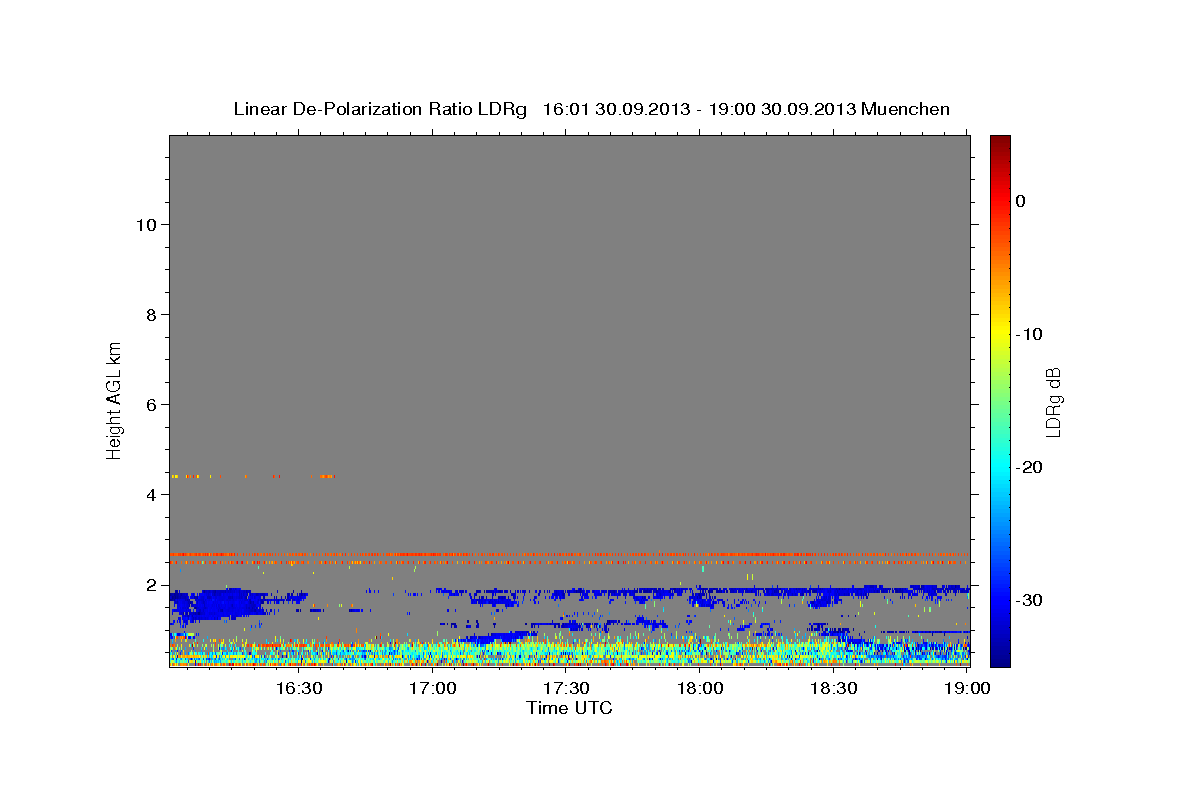The width and height of the screenshot is (1200, 800).
Task: Click the height tick label 2
Action: coord(149,584)
